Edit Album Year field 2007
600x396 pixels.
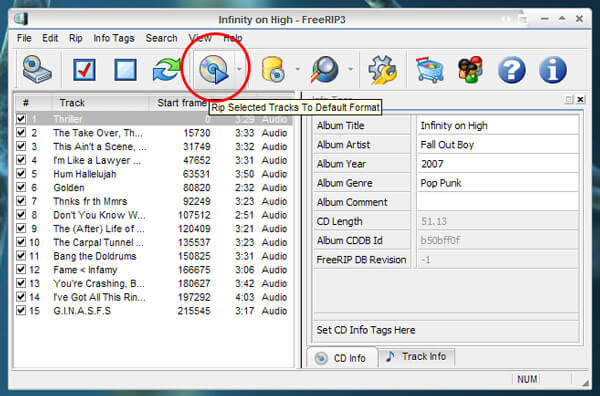(x=497, y=164)
